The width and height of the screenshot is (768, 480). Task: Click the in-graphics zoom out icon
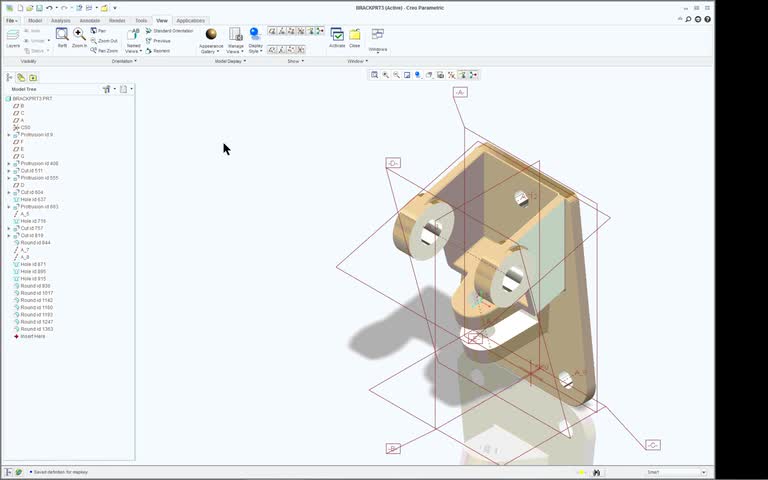396,75
